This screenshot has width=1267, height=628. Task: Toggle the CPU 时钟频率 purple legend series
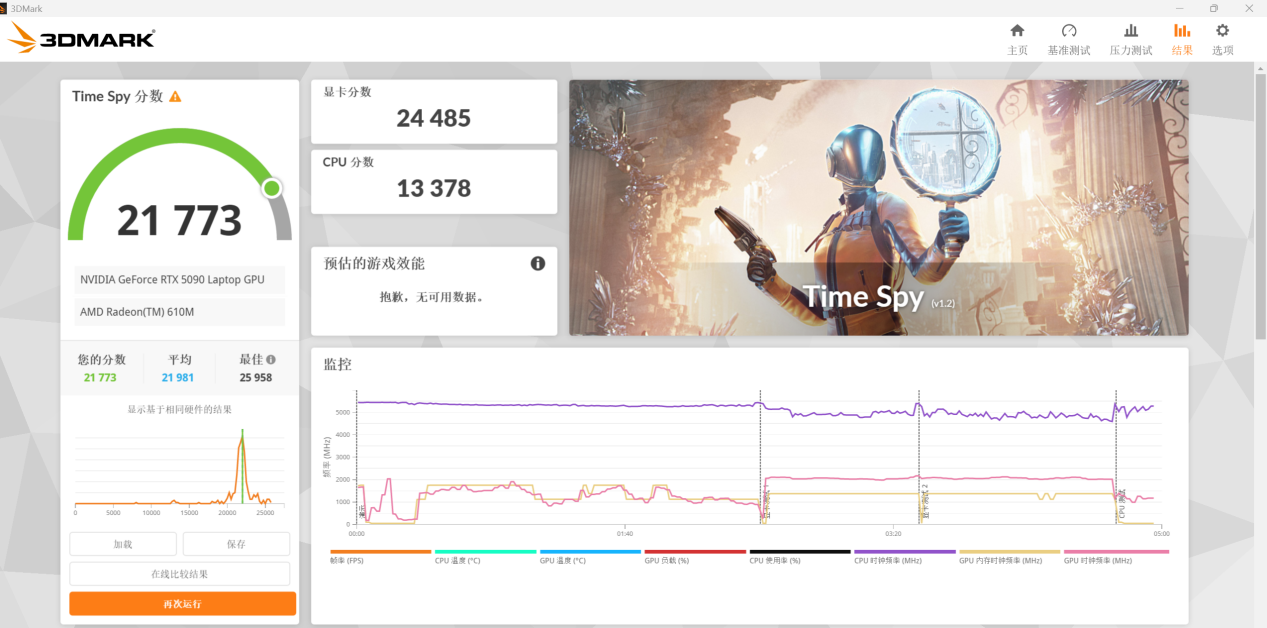pos(904,552)
